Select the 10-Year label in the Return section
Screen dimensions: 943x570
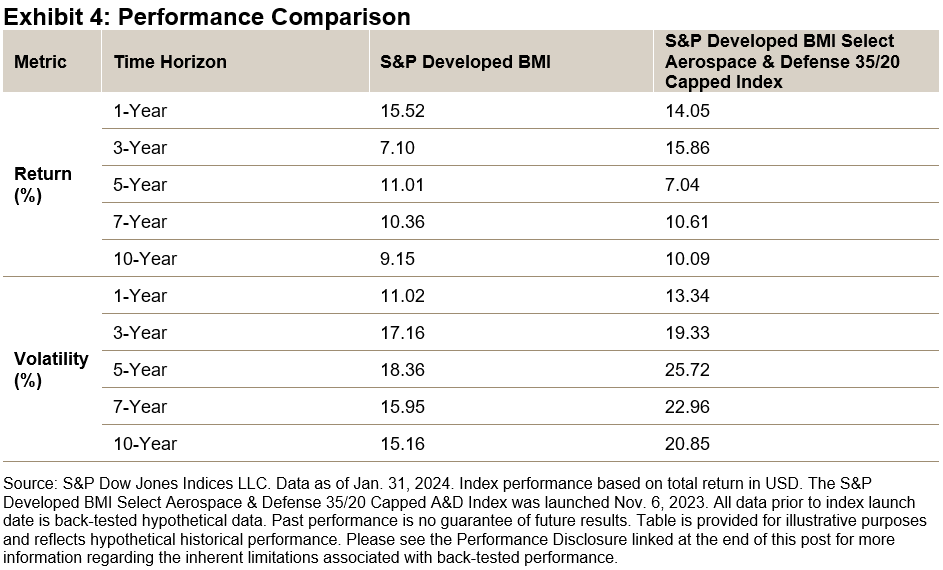(x=145, y=259)
